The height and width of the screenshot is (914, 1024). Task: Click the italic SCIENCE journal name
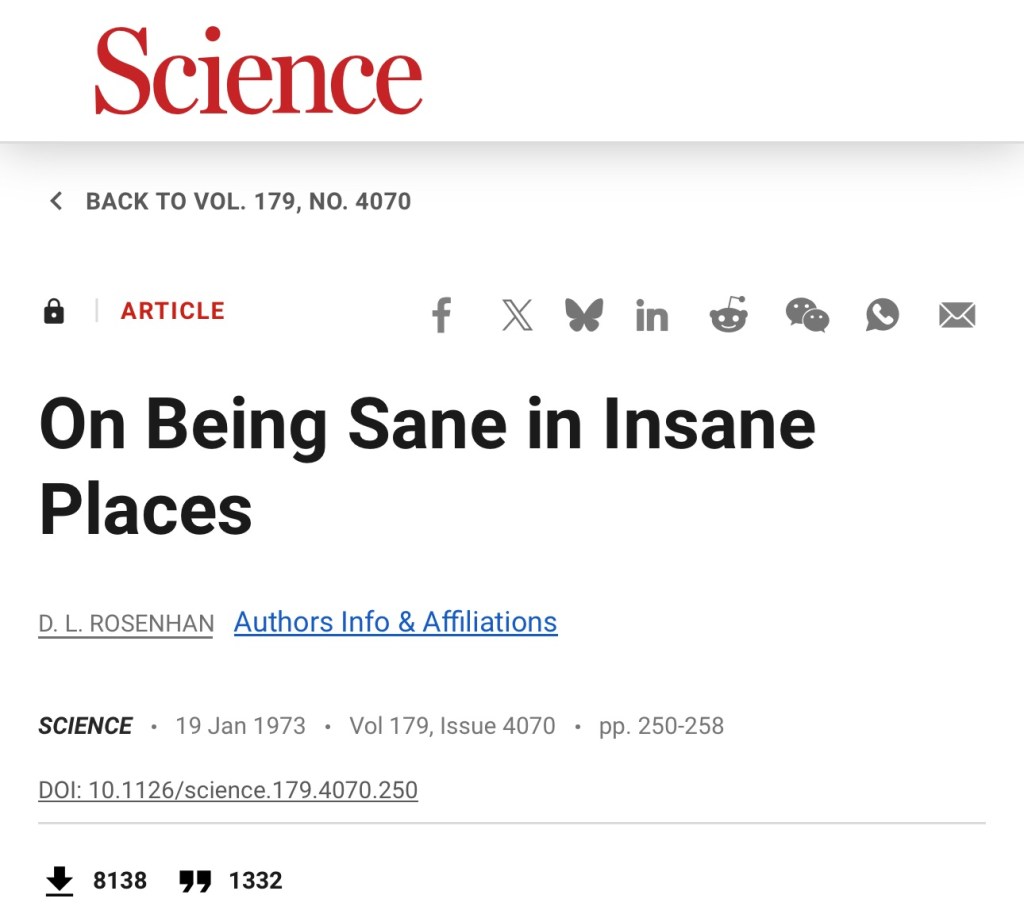(x=85, y=726)
